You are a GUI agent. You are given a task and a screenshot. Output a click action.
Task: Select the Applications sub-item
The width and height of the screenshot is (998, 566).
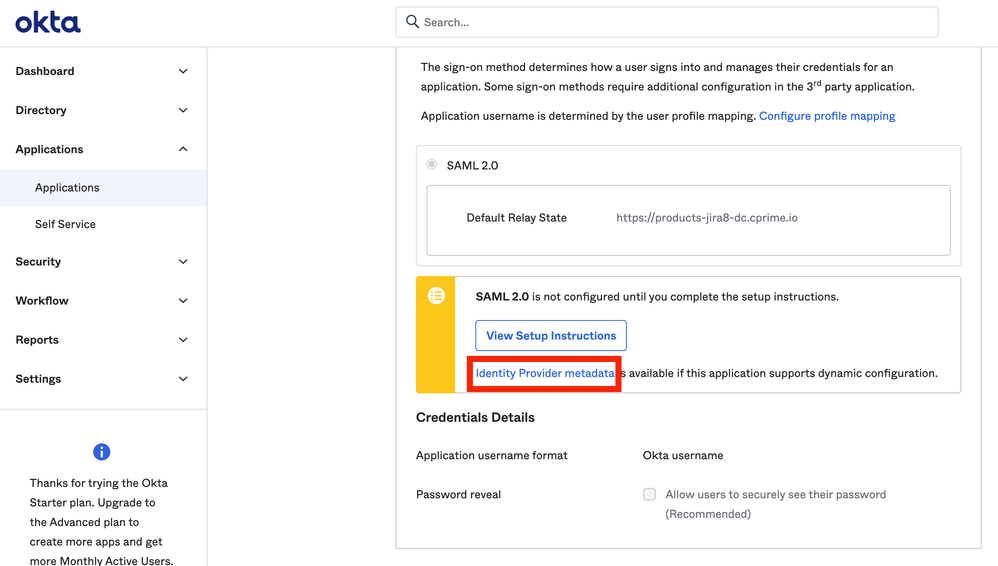(103, 187)
